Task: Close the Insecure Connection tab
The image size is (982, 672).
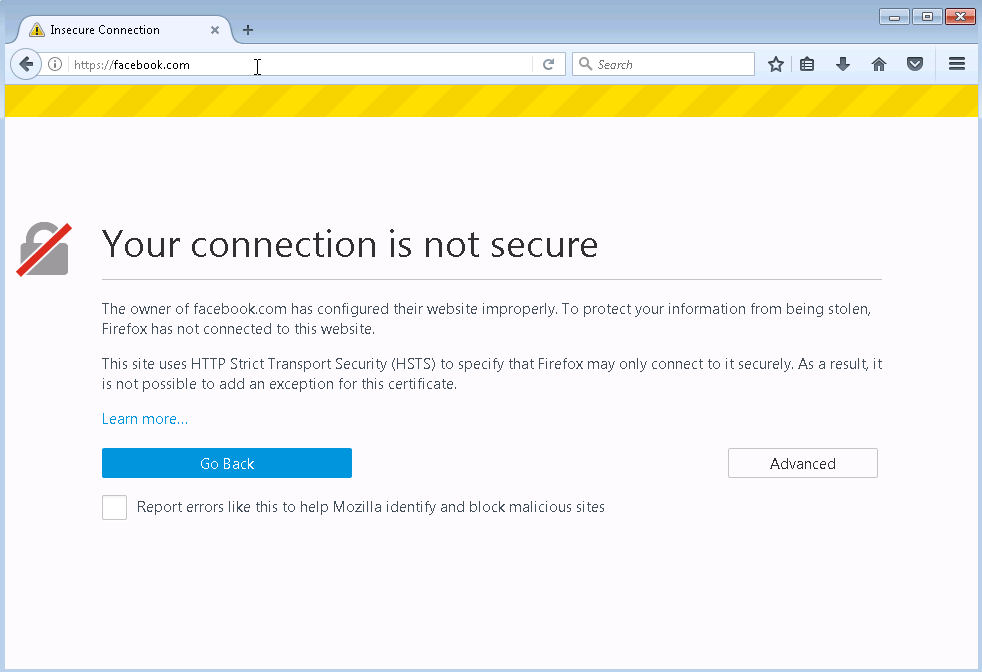Action: [215, 29]
